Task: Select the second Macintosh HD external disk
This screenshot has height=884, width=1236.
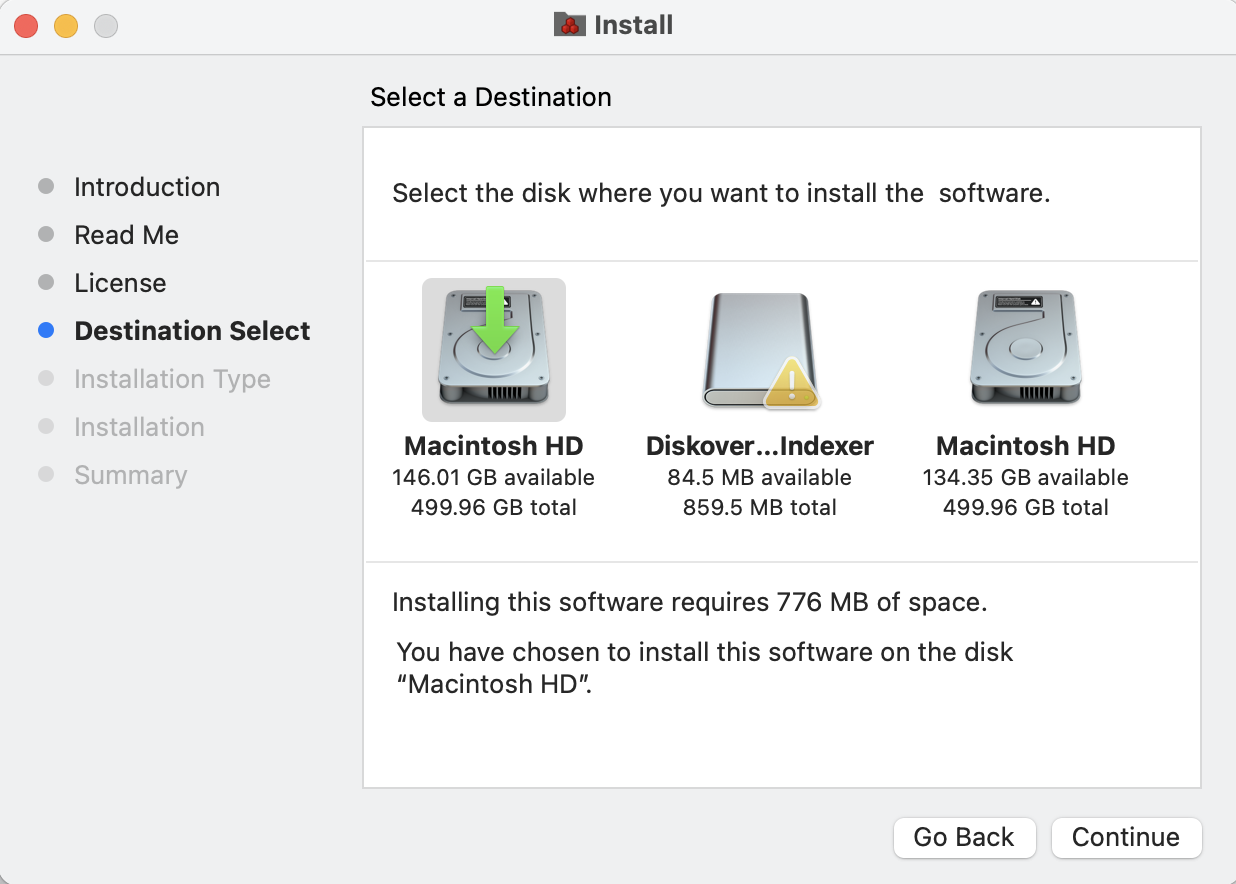Action: point(1024,349)
